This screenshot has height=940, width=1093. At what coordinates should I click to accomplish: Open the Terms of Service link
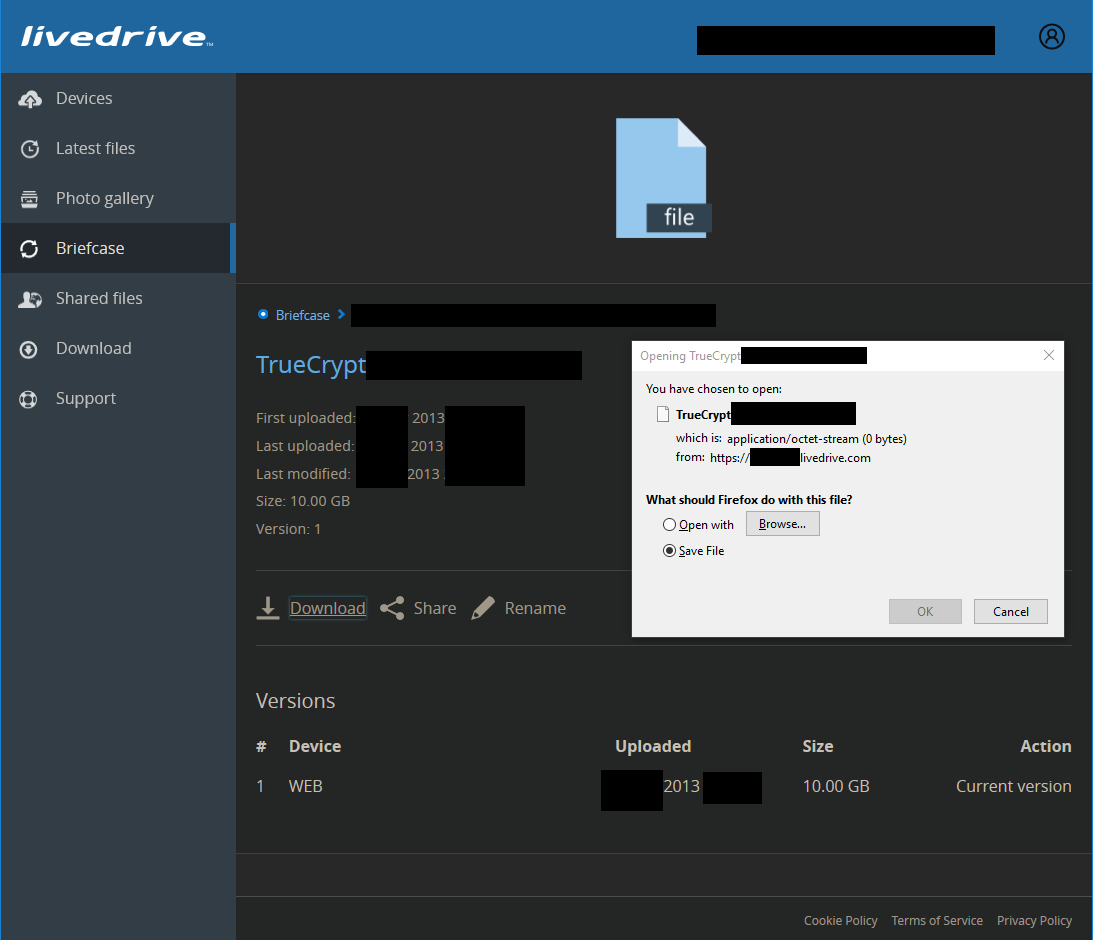tap(937, 920)
